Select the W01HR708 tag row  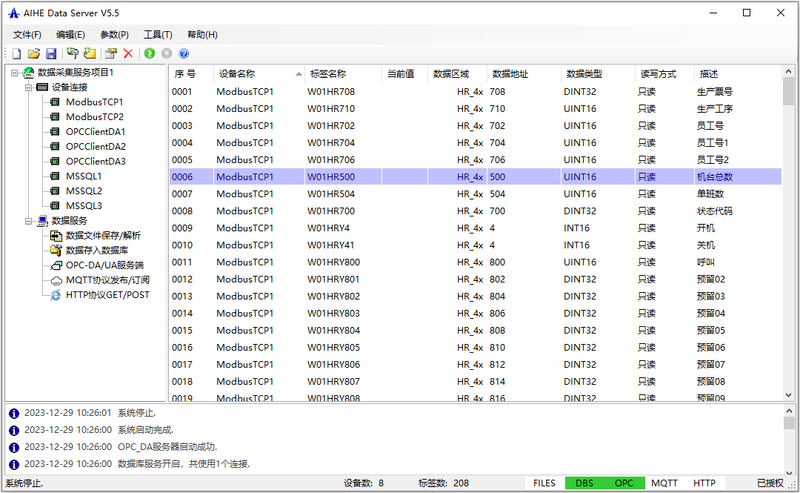(475, 92)
